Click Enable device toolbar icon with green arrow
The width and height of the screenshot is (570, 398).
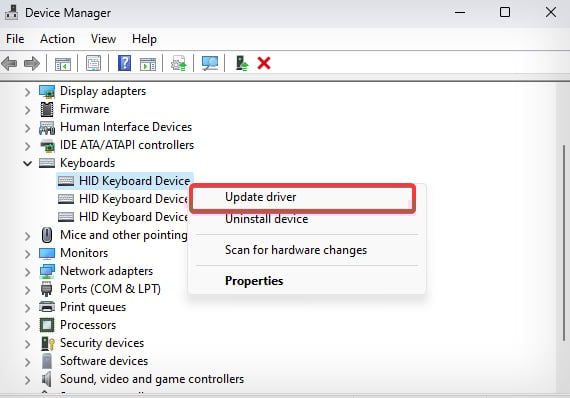coord(242,63)
